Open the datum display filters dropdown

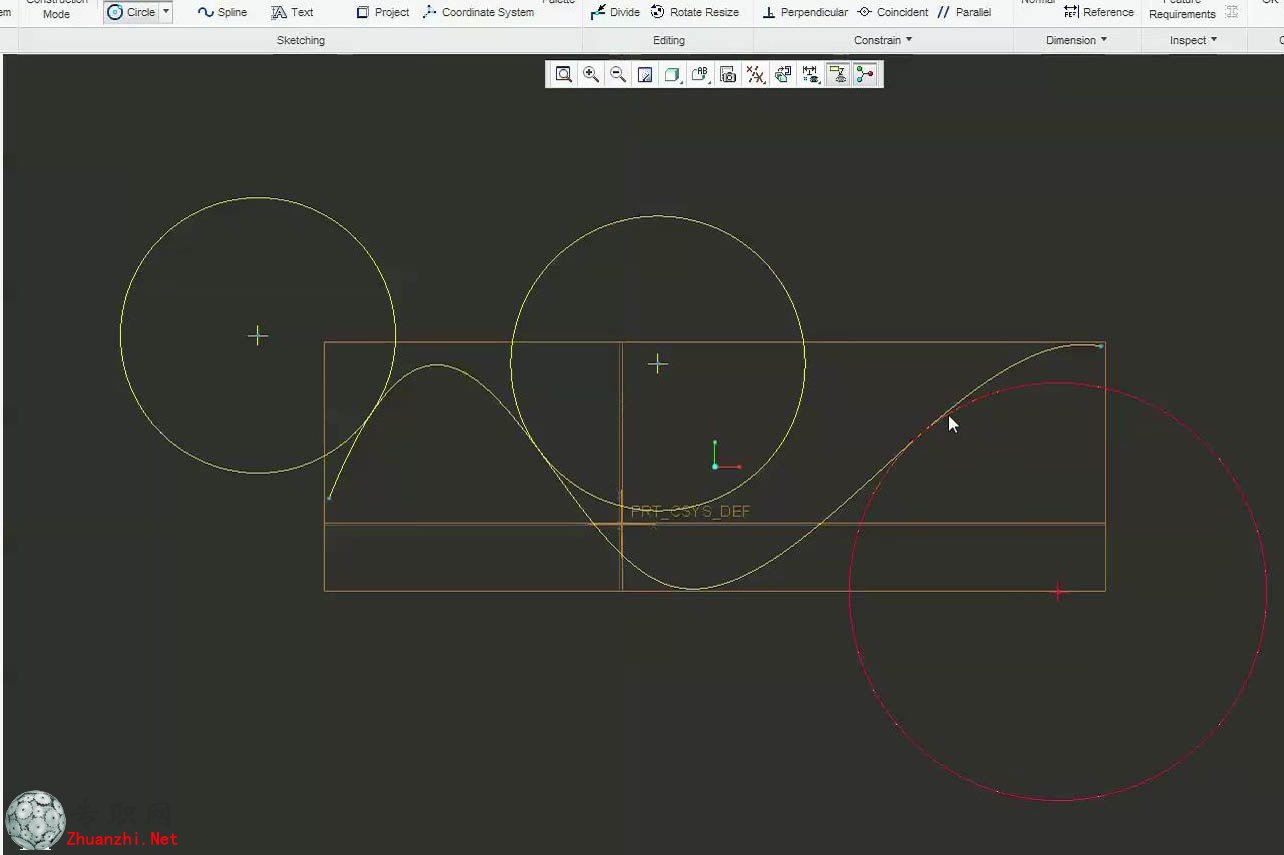(756, 74)
